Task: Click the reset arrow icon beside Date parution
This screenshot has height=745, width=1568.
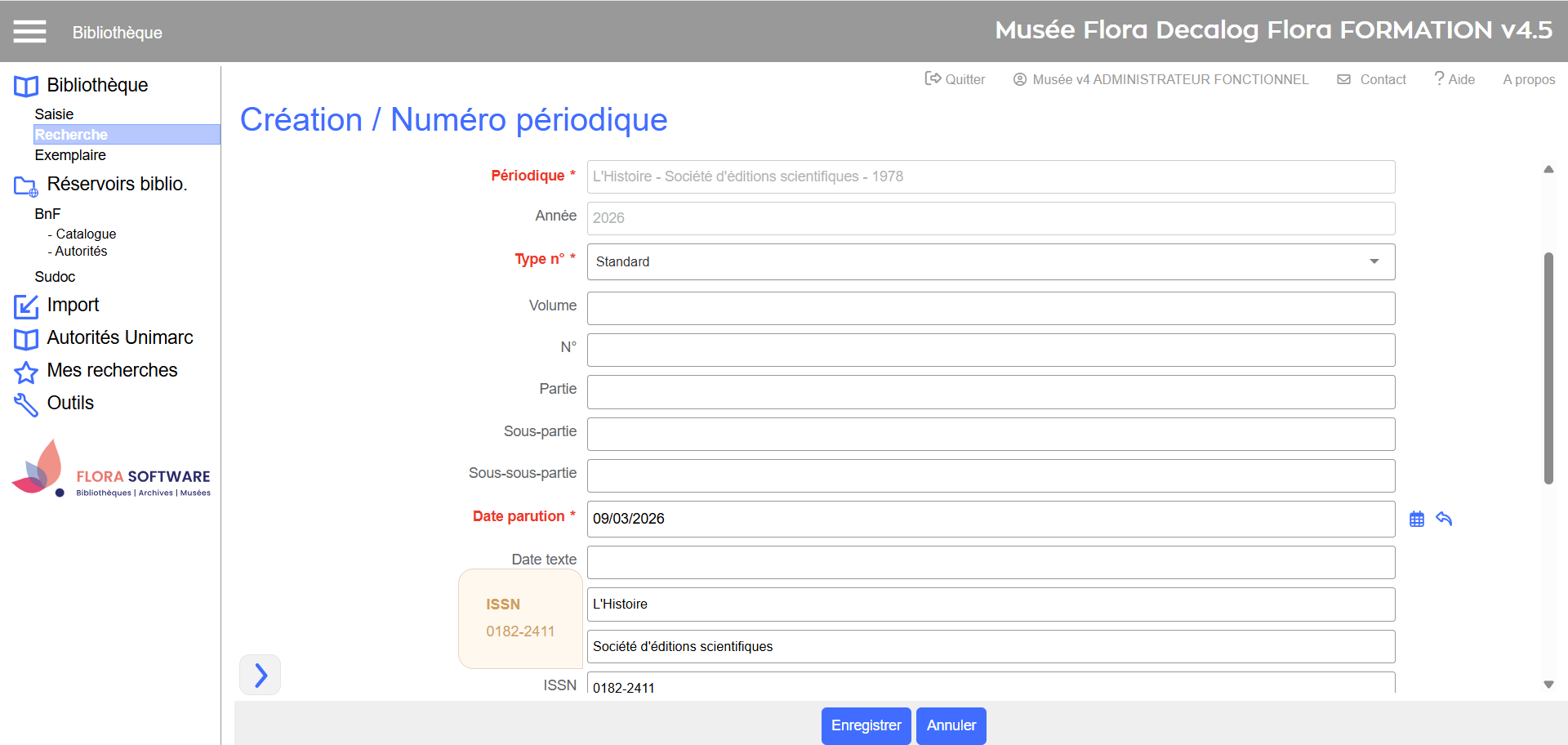Action: (x=1444, y=519)
